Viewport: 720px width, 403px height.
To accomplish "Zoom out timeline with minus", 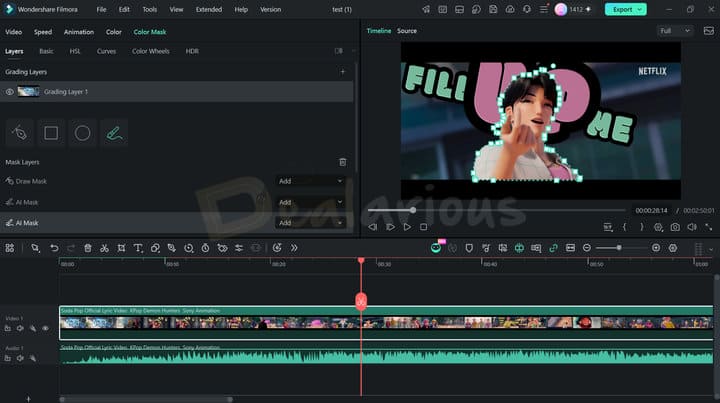I will (x=586, y=248).
